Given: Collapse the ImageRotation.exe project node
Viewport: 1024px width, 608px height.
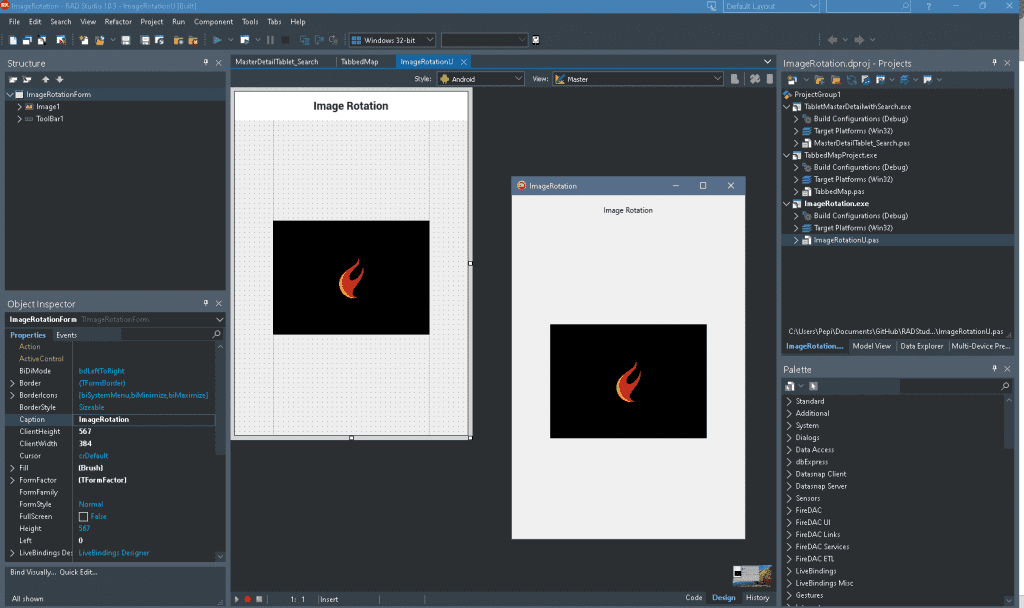Looking at the screenshot, I should coord(787,204).
